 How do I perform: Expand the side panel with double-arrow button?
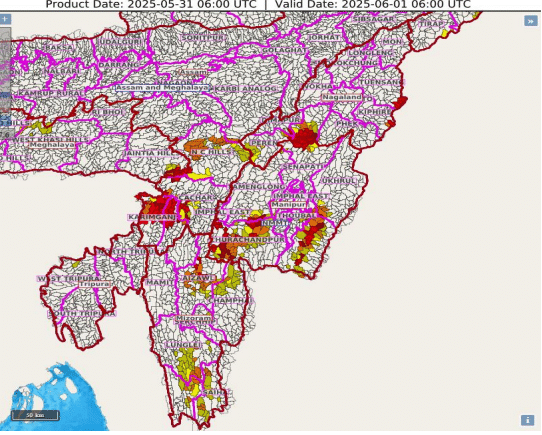click(x=531, y=21)
